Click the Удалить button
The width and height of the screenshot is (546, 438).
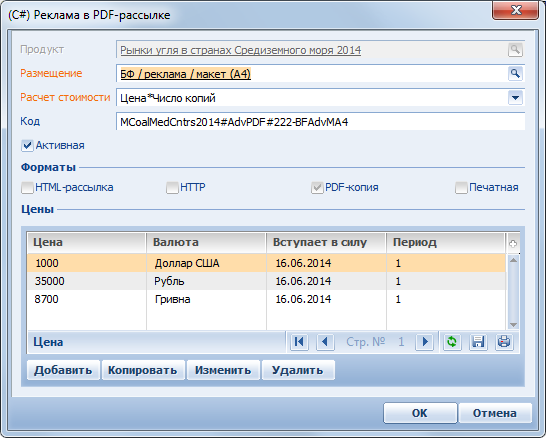[298, 370]
